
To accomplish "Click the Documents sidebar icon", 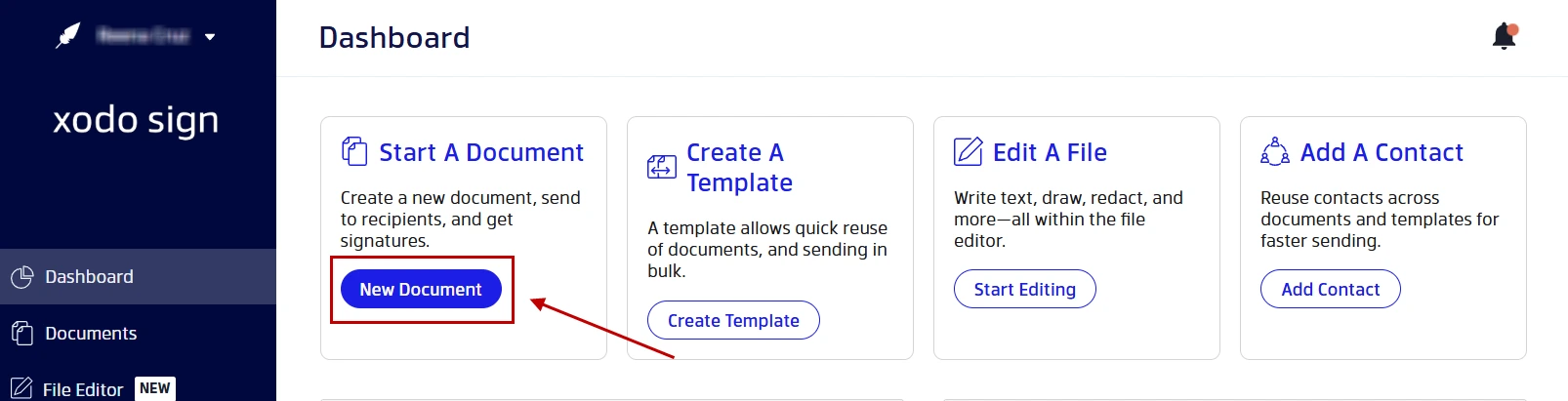I will [x=21, y=333].
